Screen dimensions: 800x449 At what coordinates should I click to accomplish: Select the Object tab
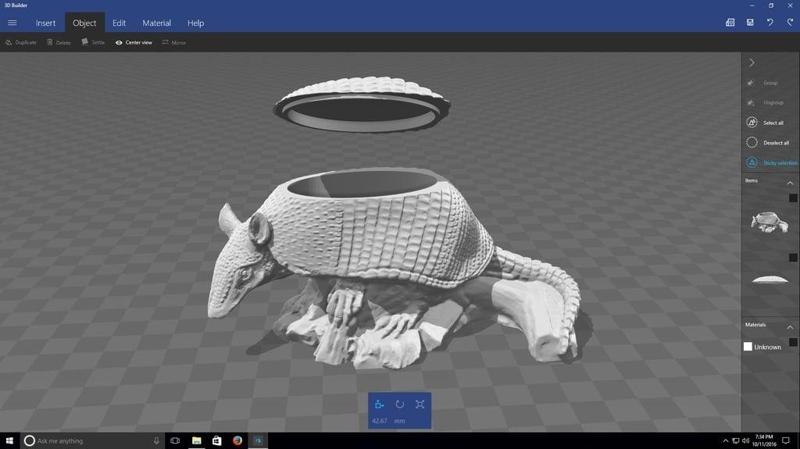click(84, 23)
